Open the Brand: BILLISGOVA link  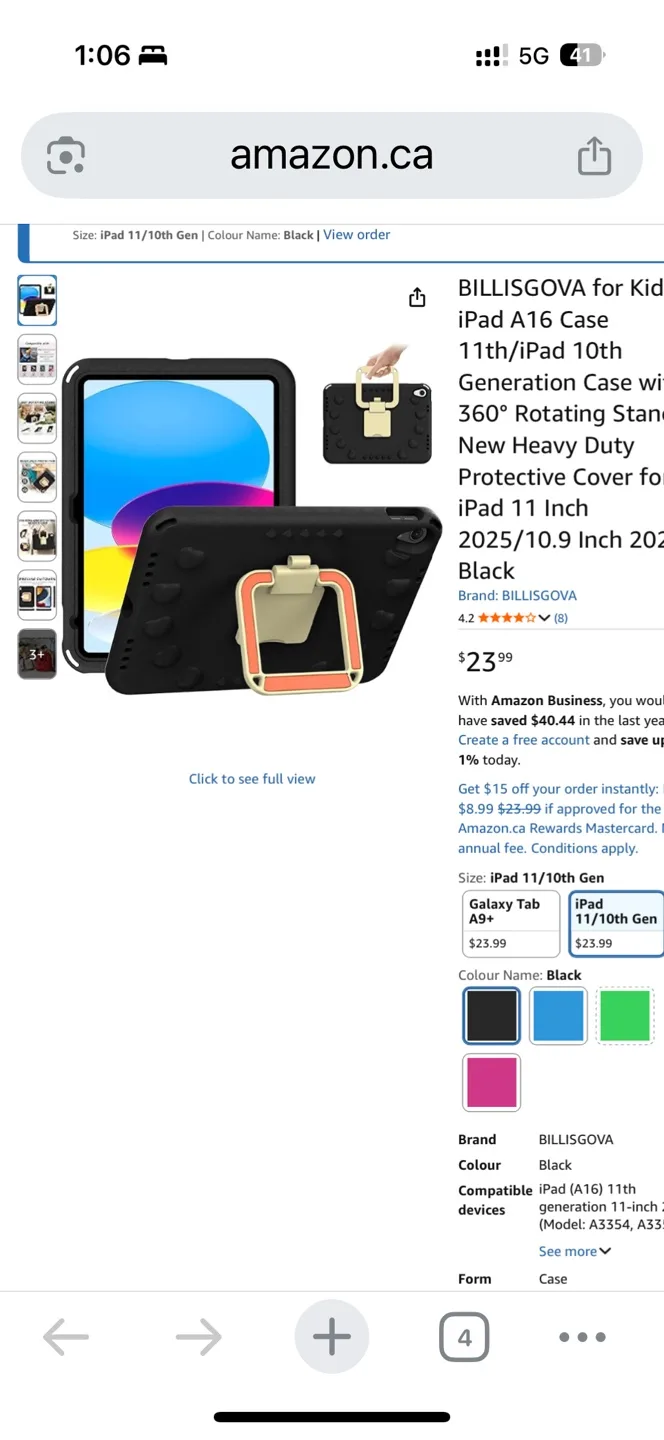pyautogui.click(x=517, y=595)
